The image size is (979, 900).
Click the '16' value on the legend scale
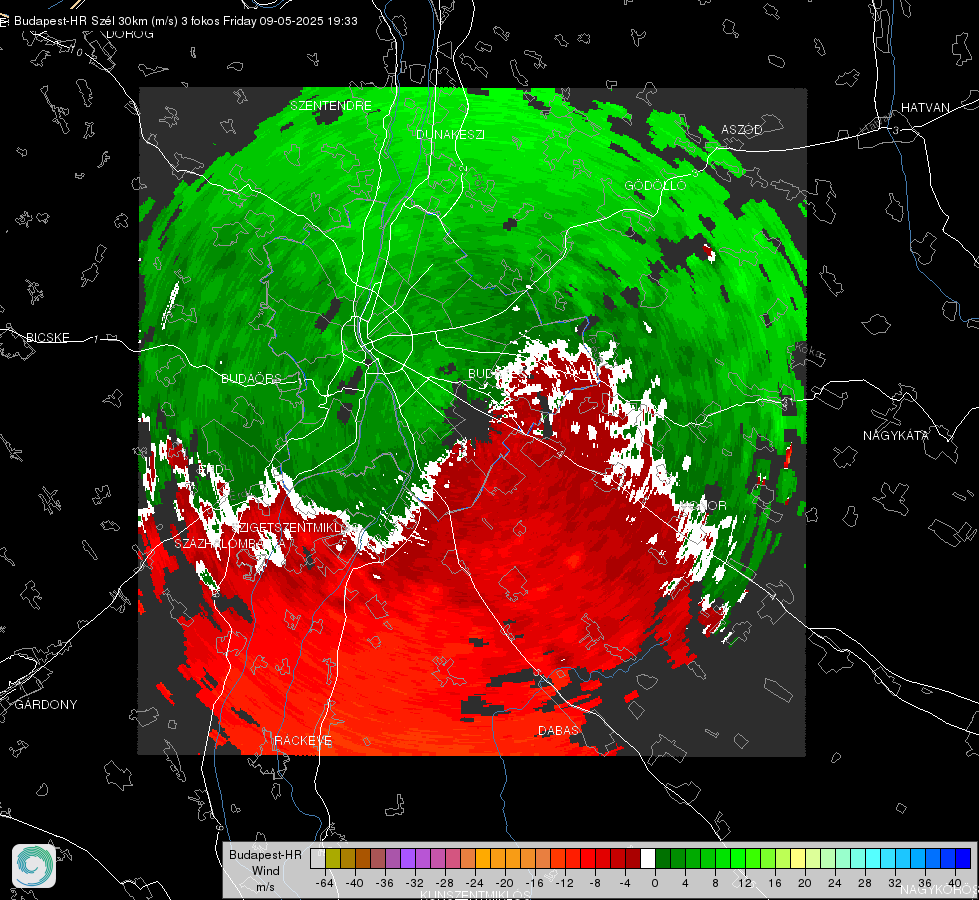click(x=775, y=883)
